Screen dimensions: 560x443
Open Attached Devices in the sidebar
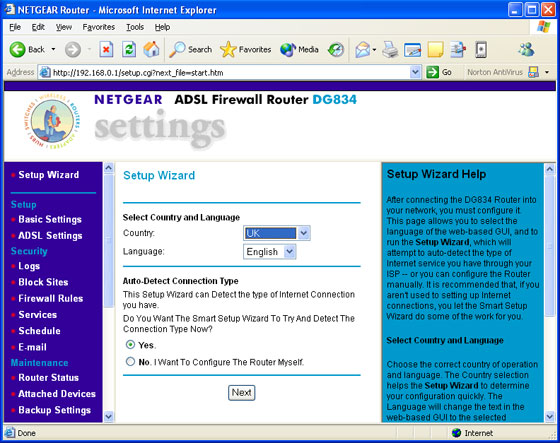click(57, 394)
